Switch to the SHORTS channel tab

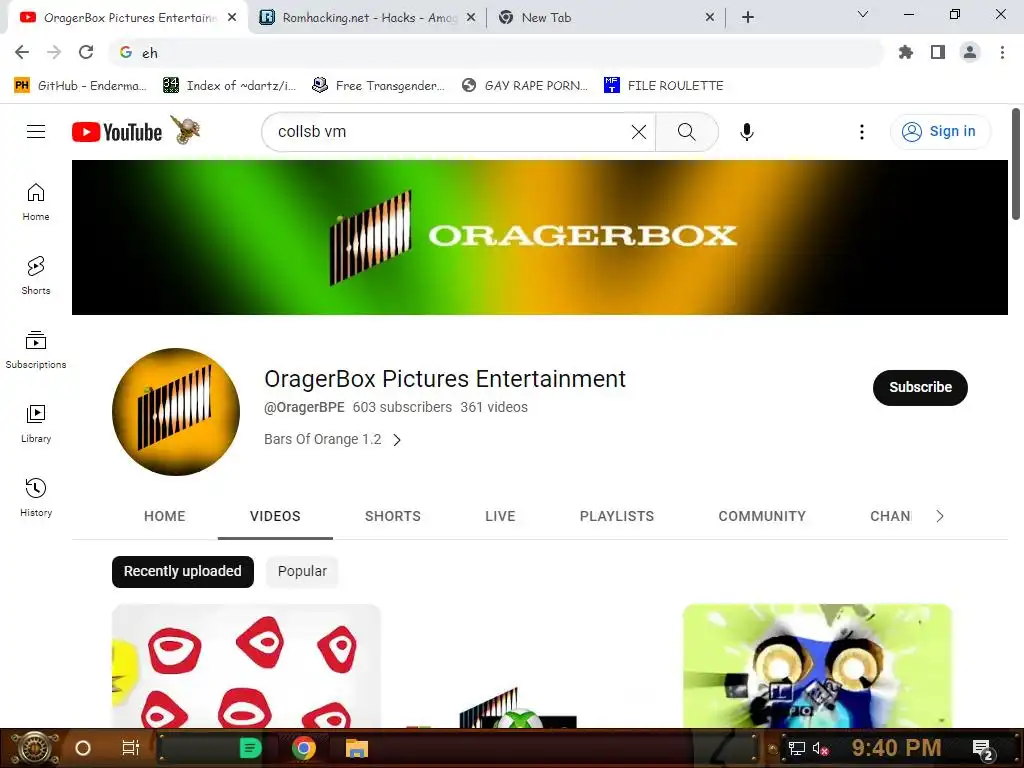[x=392, y=516]
